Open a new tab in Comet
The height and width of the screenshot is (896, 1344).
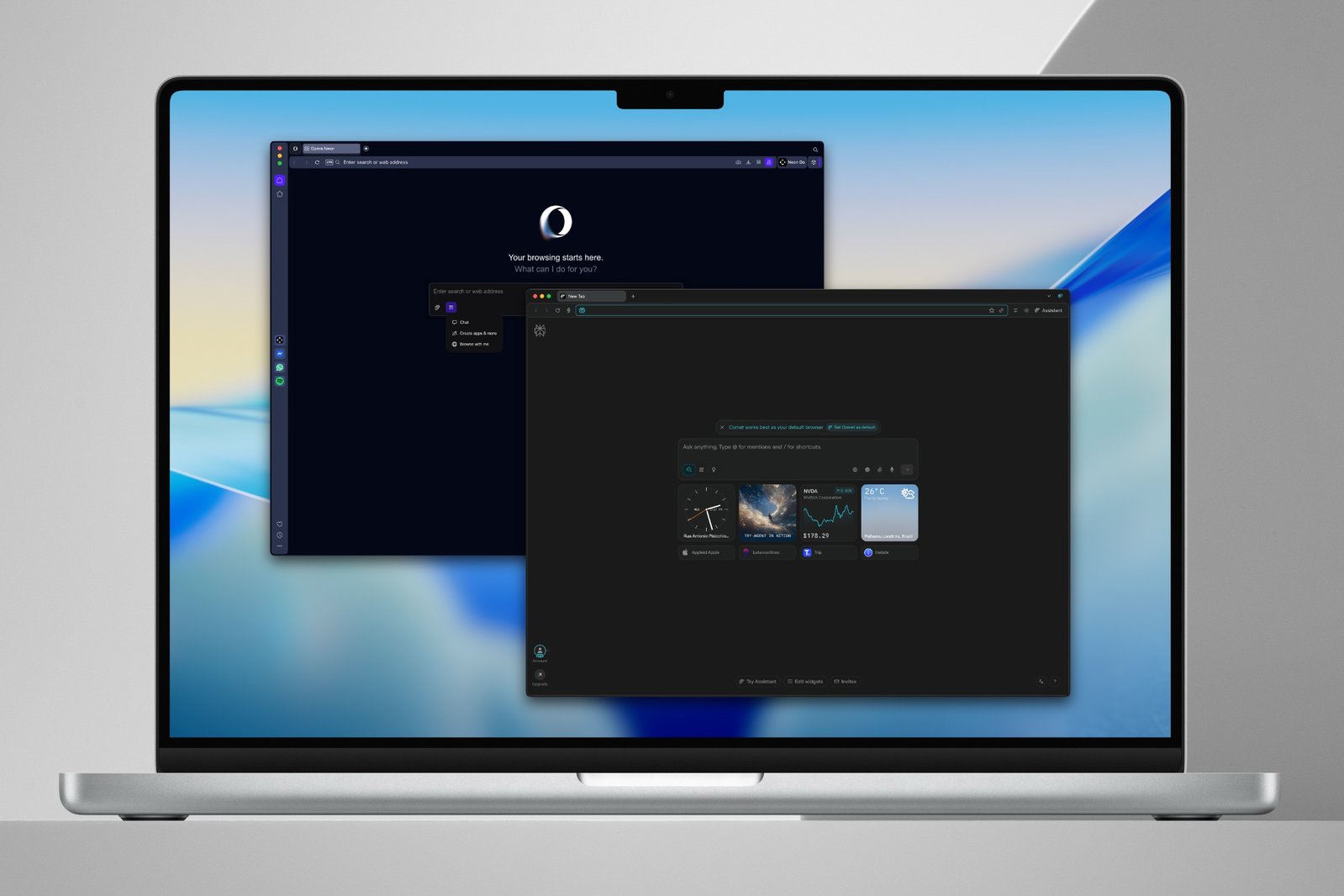633,296
